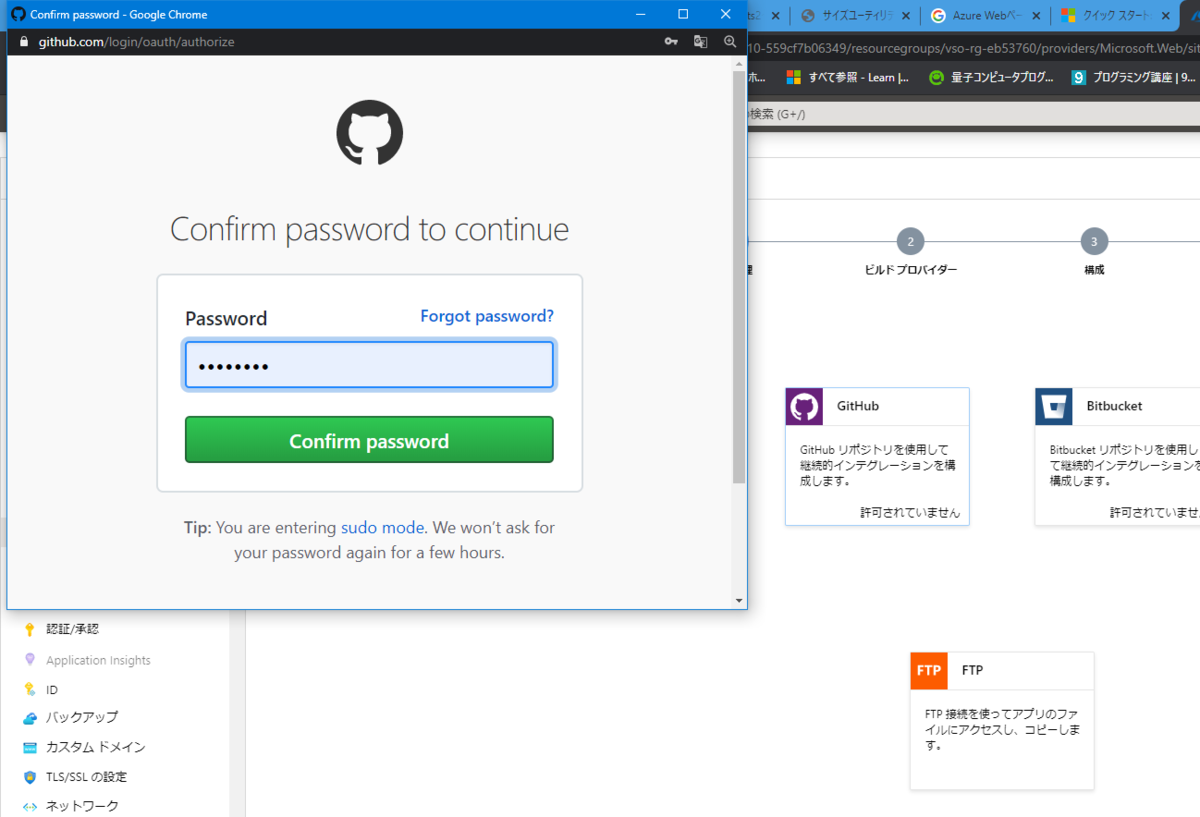Open TLS/SSL の設定 in the Azure sidebar
This screenshot has height=817, width=1200.
[x=86, y=777]
